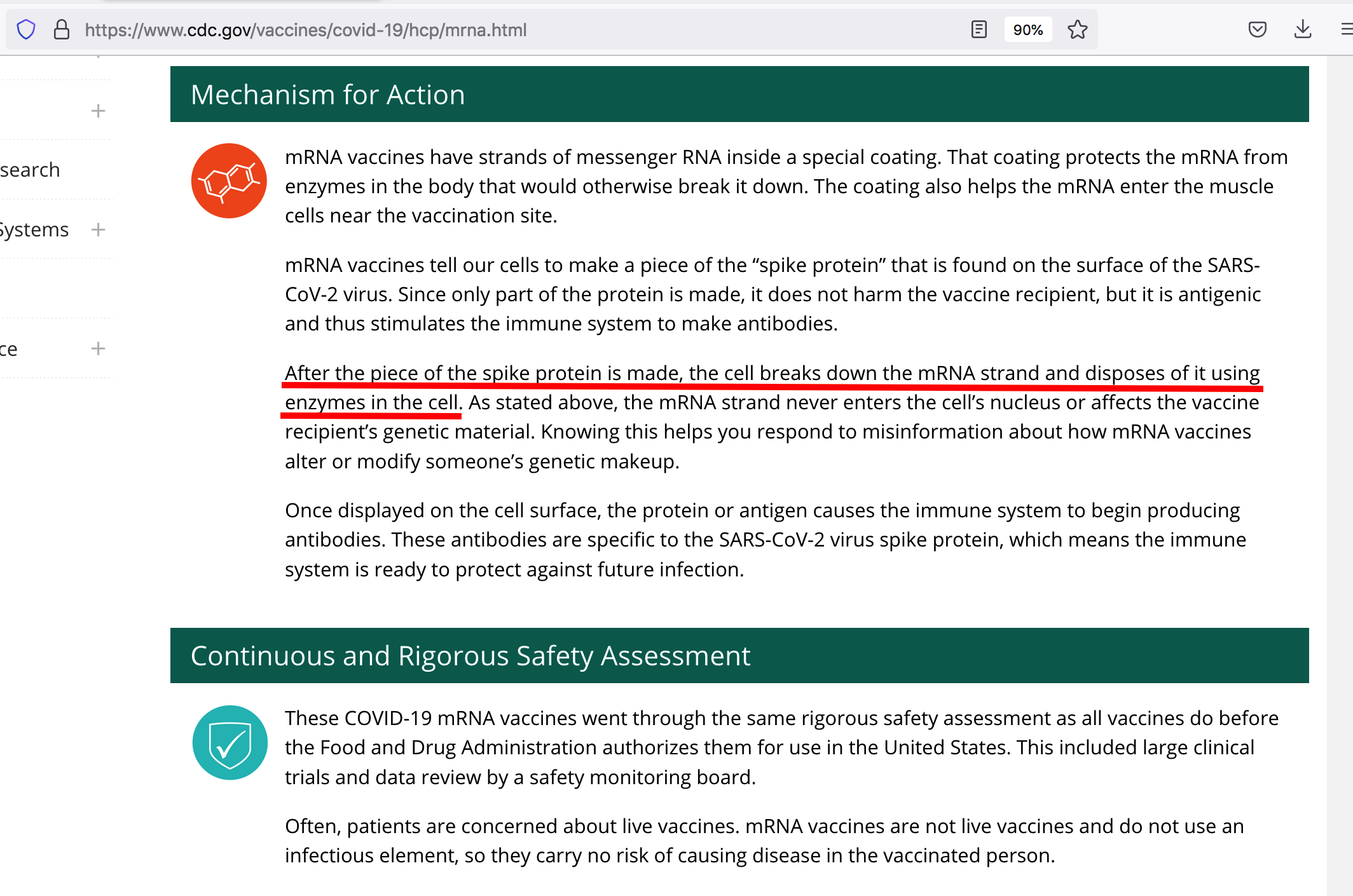Expand the plus above the 'search' sidebar item

click(98, 111)
